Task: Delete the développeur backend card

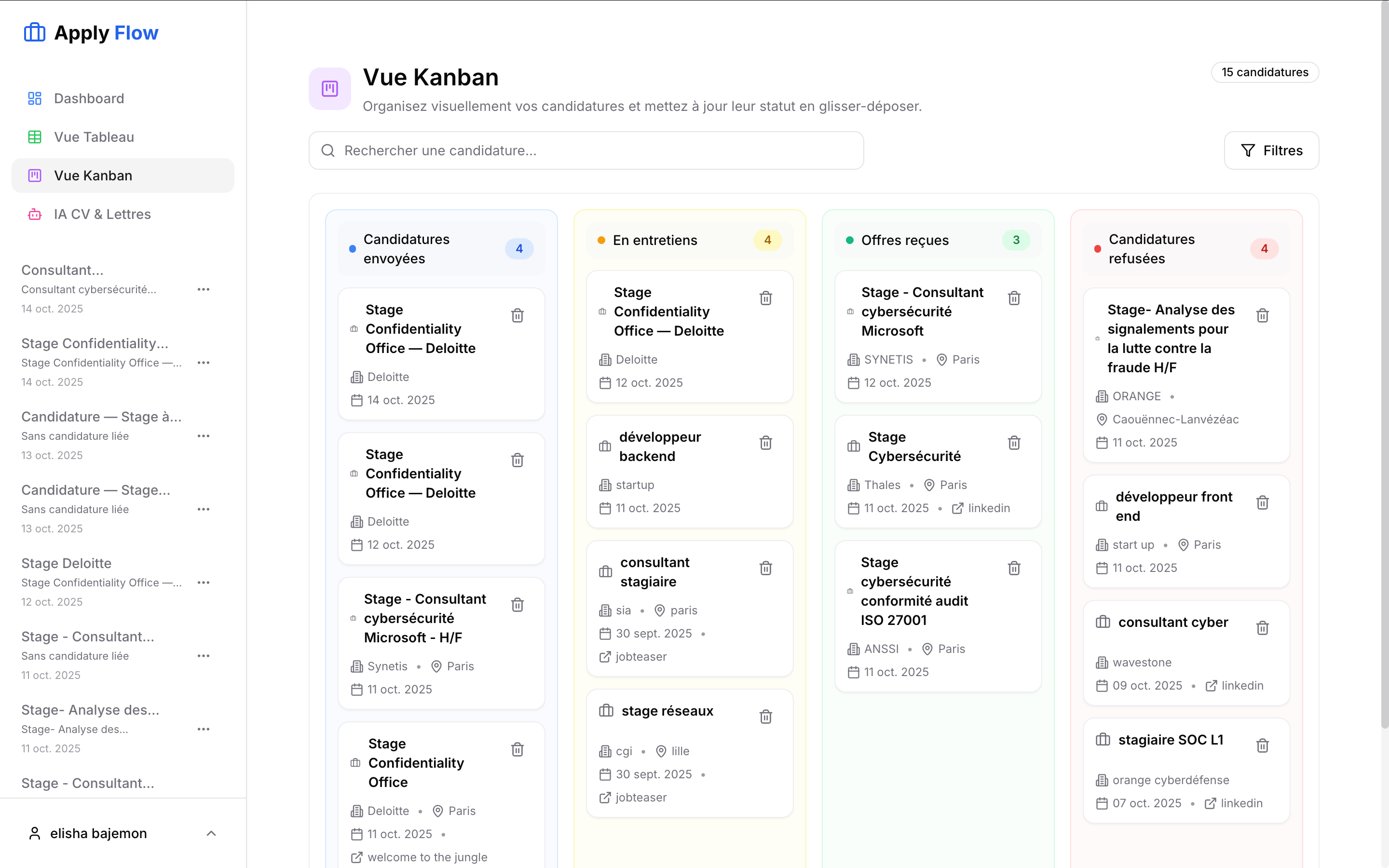Action: tap(766, 443)
